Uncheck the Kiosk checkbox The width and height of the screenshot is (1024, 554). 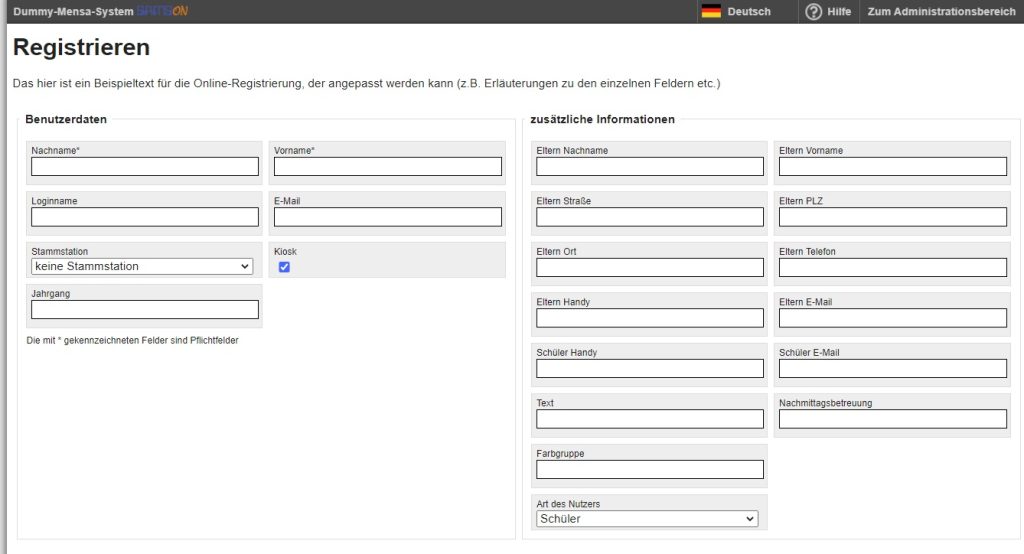(284, 267)
